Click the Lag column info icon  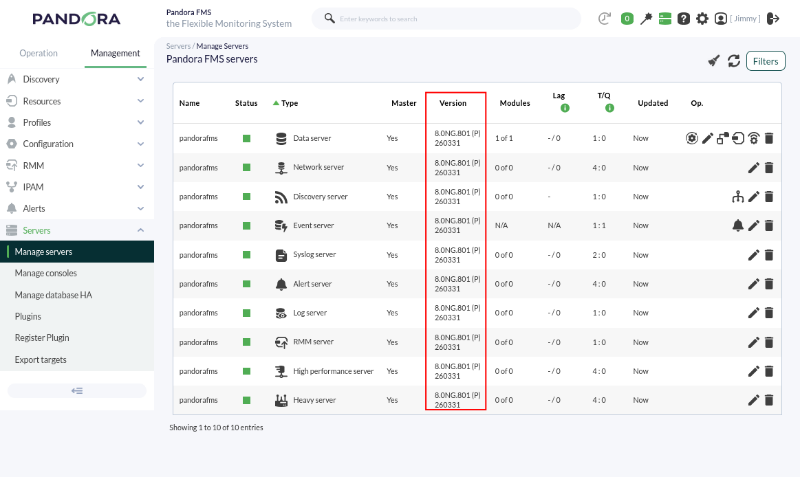pos(565,108)
